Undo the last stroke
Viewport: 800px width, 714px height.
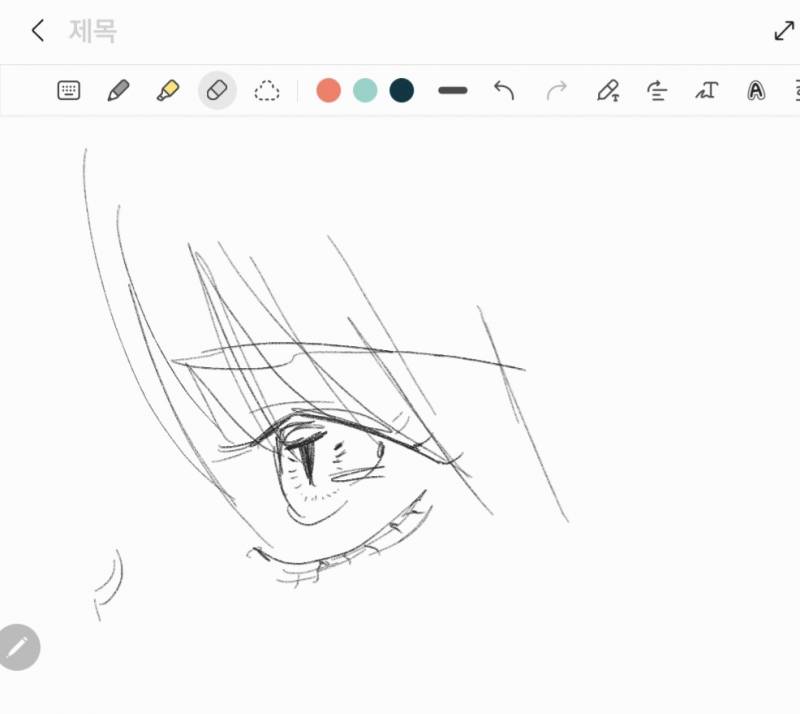point(504,90)
